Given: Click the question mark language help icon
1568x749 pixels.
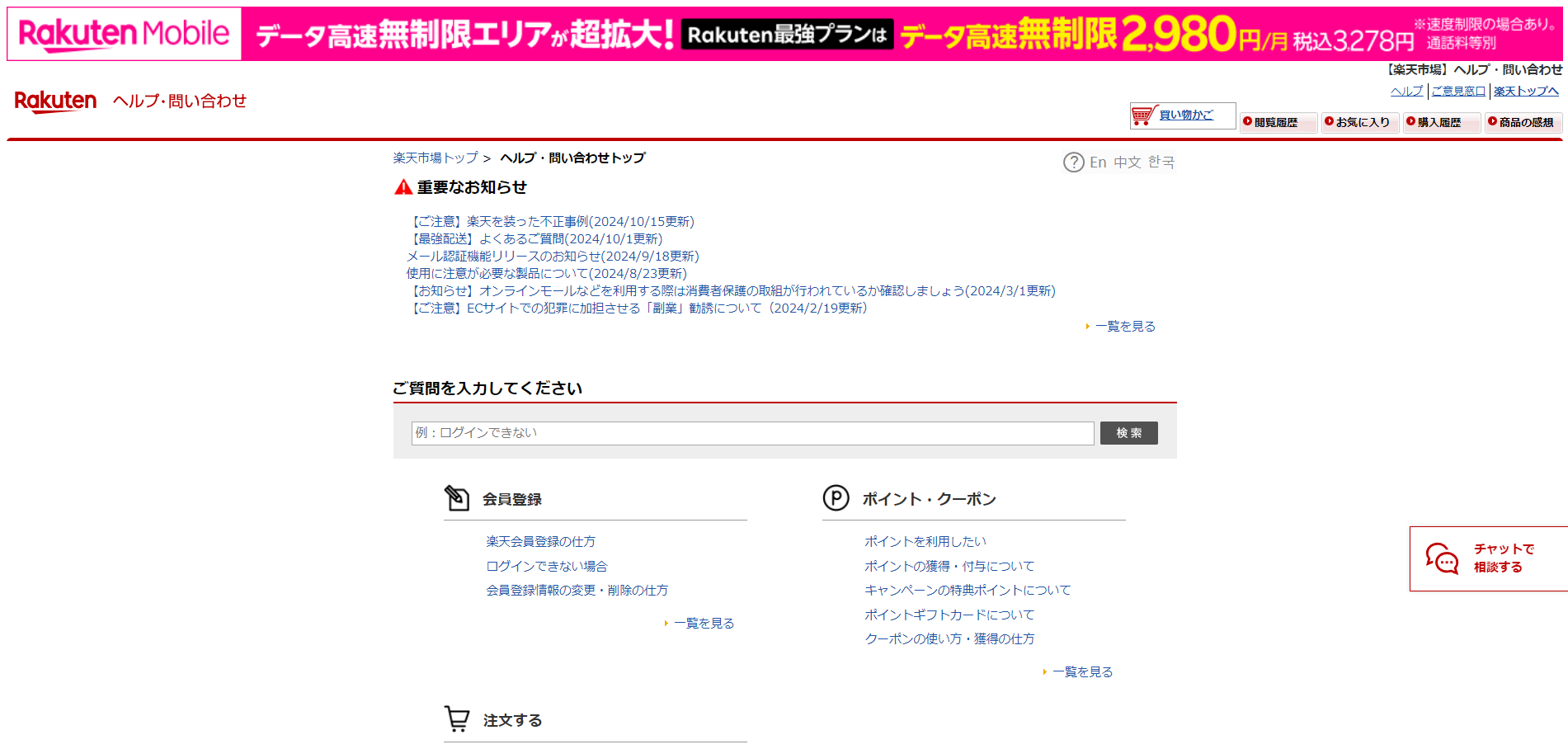Looking at the screenshot, I should pos(1073,163).
